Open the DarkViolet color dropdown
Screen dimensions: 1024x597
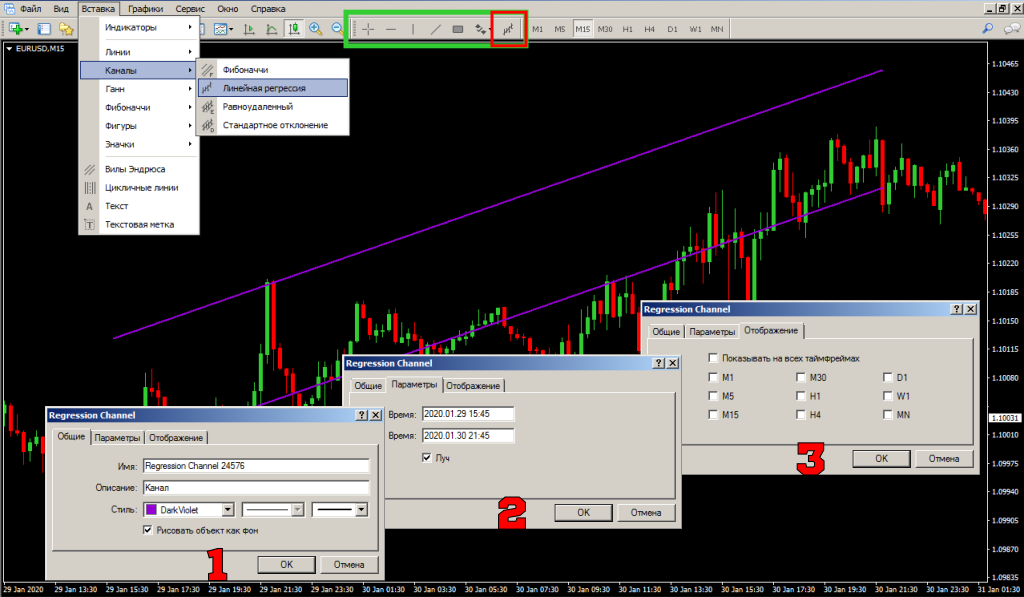click(x=228, y=509)
